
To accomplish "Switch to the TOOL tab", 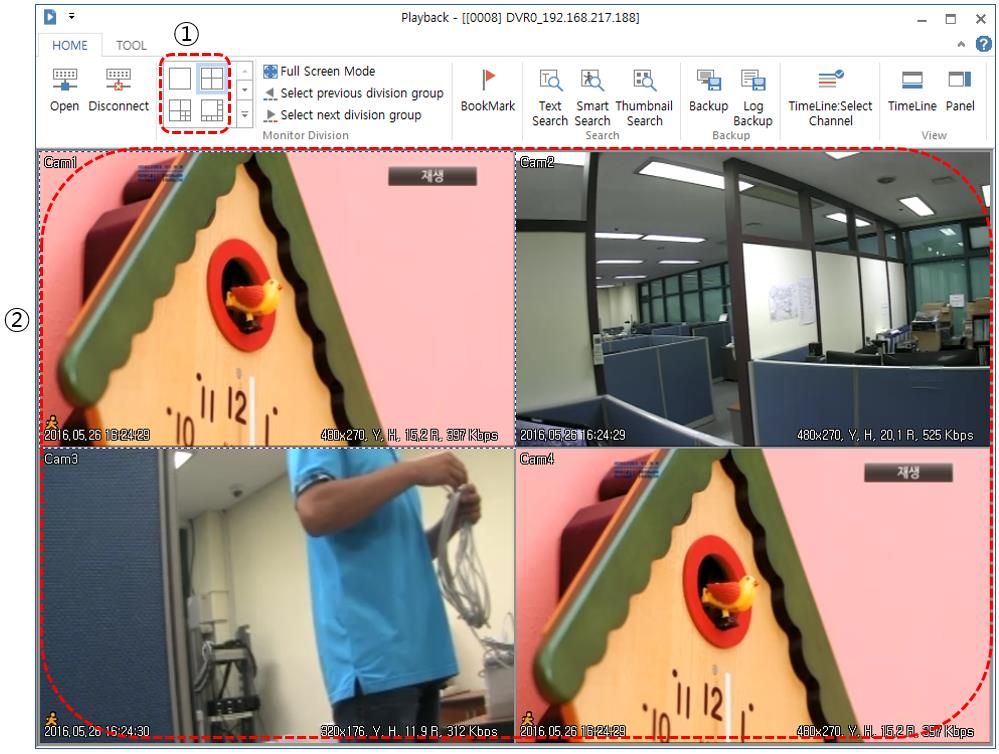I will point(131,45).
